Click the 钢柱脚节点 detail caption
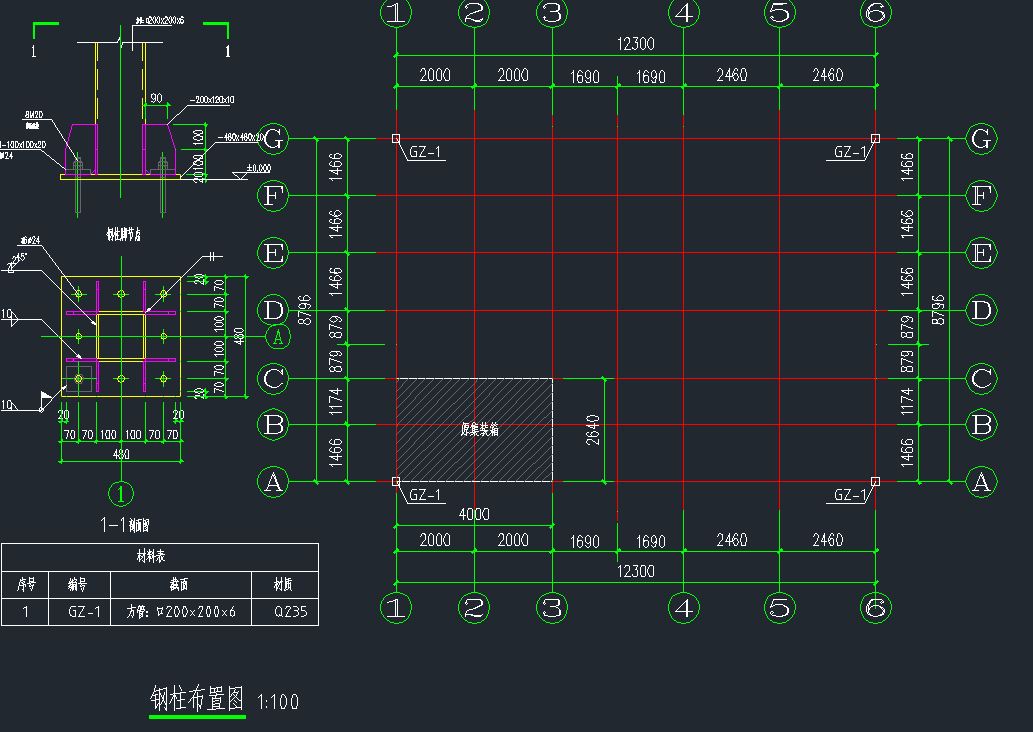Viewport: 1033px width, 732px height. coord(124,234)
